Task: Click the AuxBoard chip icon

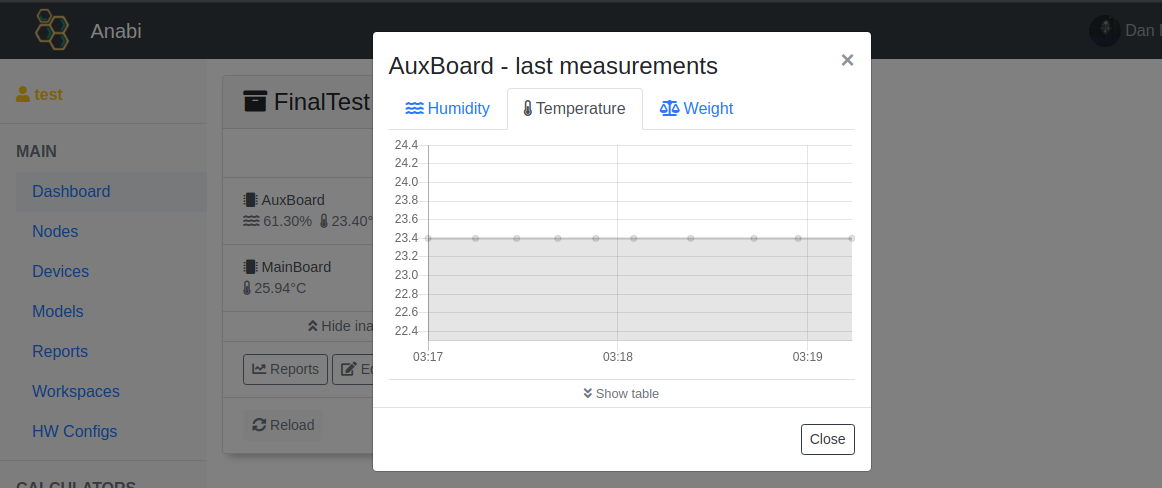Action: point(250,200)
